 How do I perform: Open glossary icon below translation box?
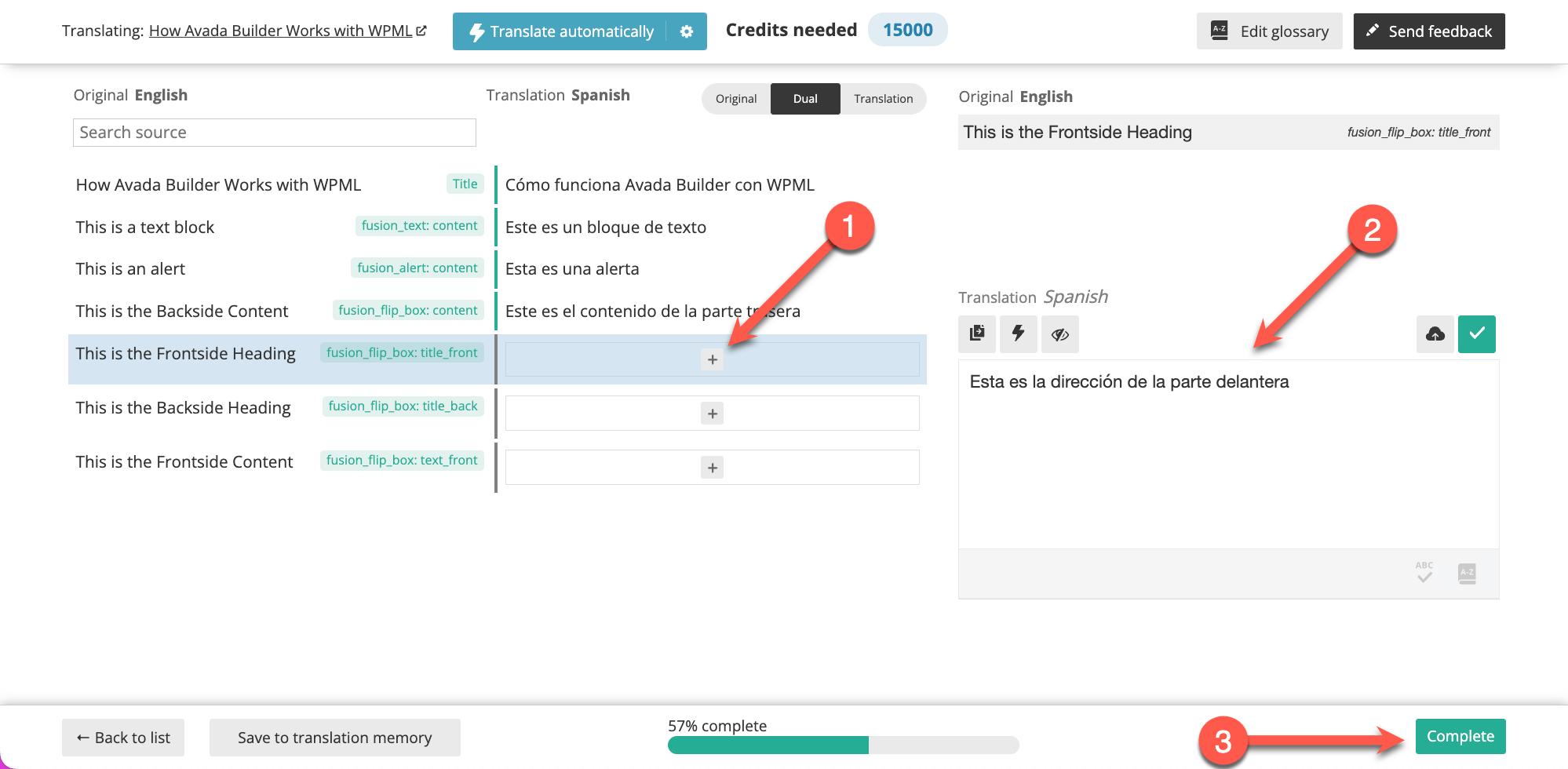pyautogui.click(x=1467, y=574)
